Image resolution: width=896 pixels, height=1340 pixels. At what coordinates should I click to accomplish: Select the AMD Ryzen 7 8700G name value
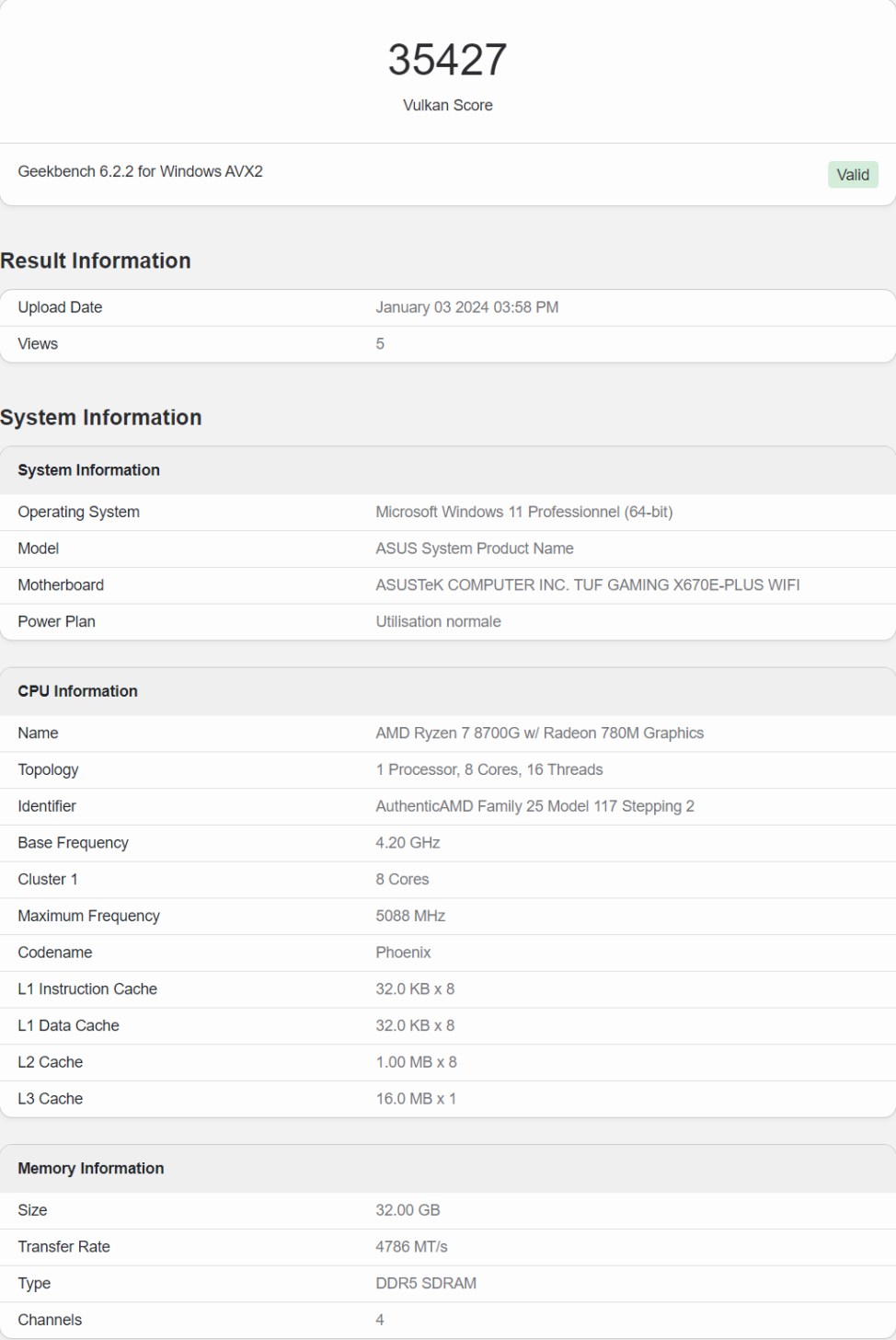[x=539, y=734]
